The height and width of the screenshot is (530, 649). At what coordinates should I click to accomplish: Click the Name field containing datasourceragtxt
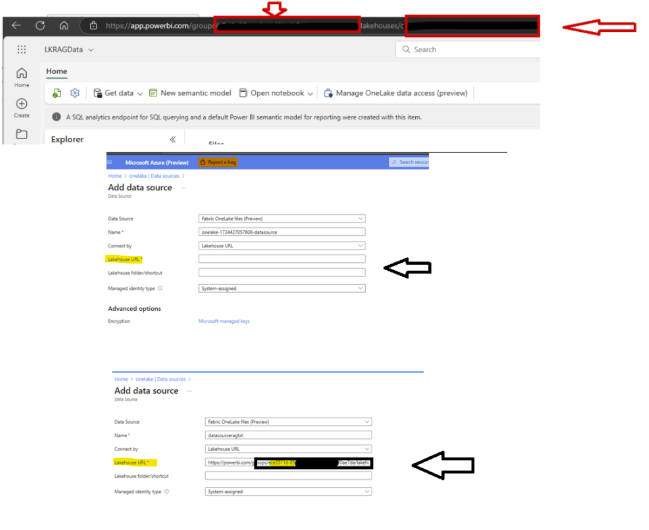tap(288, 435)
